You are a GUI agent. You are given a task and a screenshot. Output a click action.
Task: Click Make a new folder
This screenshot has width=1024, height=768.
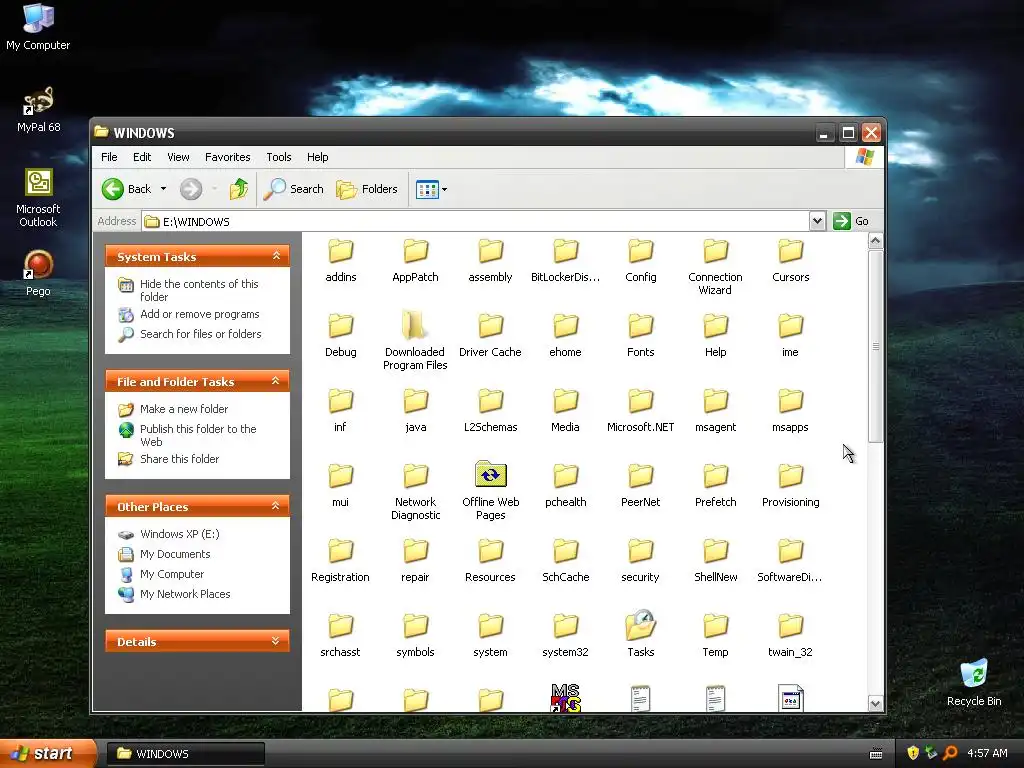(x=184, y=409)
